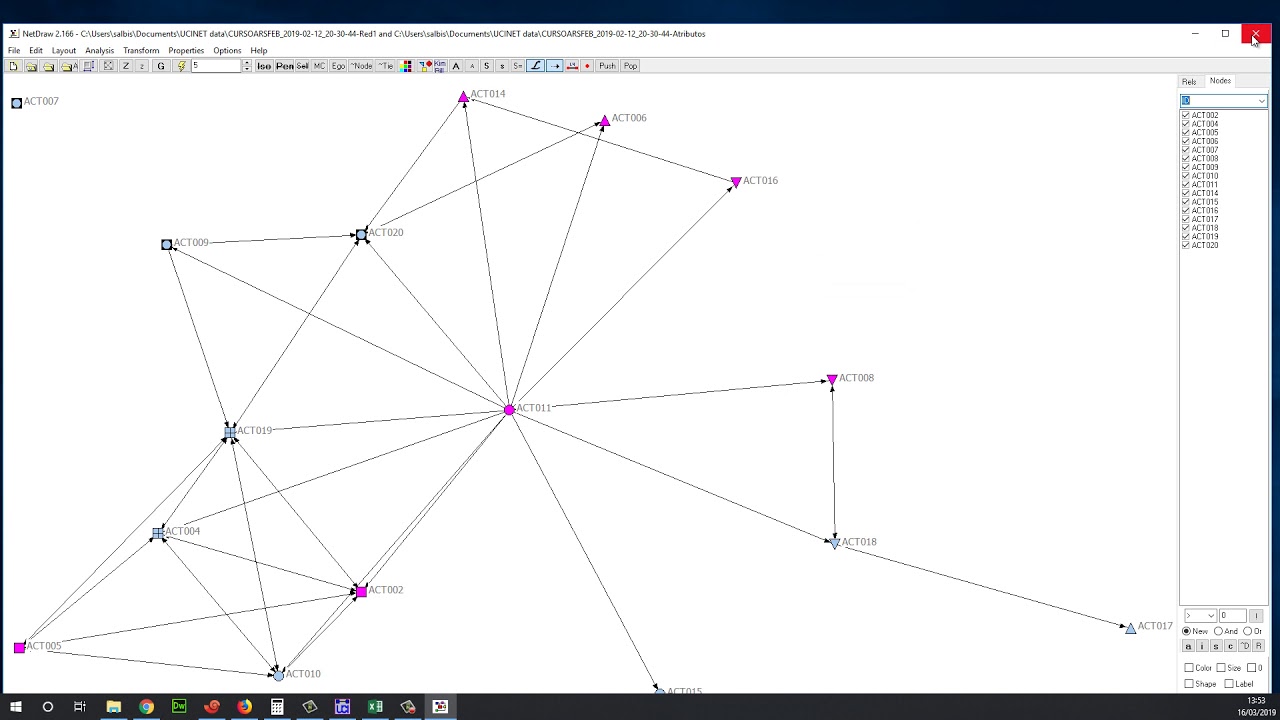Open the Options menu

[x=227, y=50]
